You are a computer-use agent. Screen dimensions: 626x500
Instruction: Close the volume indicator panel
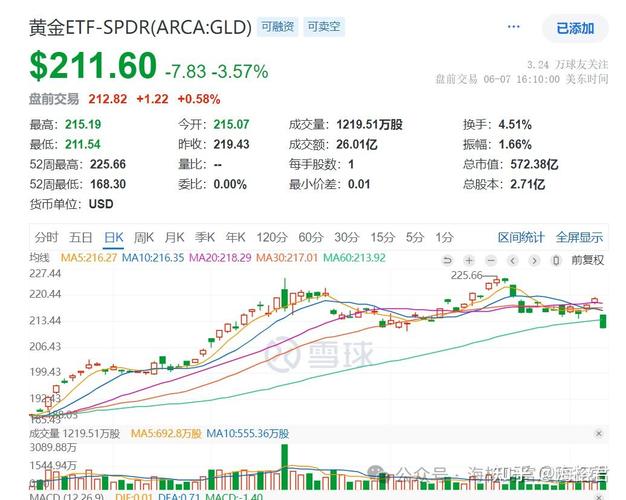598,434
